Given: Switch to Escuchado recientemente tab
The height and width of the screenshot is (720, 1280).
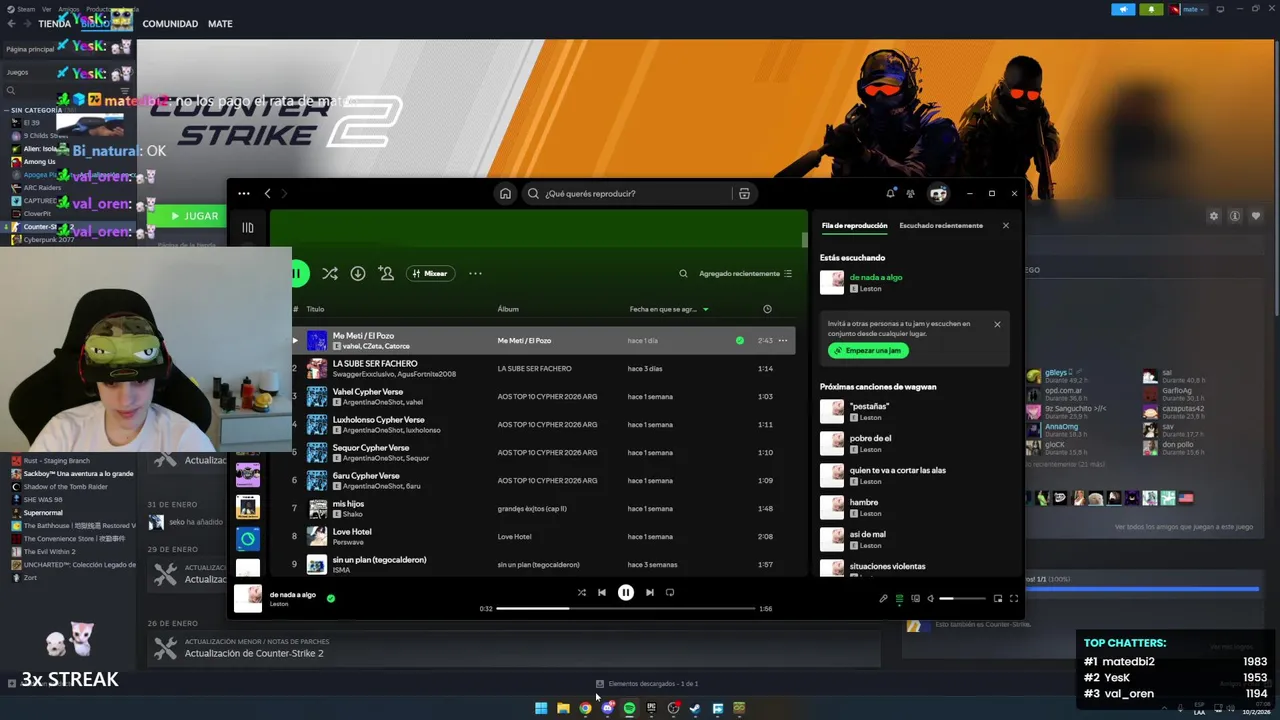Looking at the screenshot, I should click(x=941, y=226).
